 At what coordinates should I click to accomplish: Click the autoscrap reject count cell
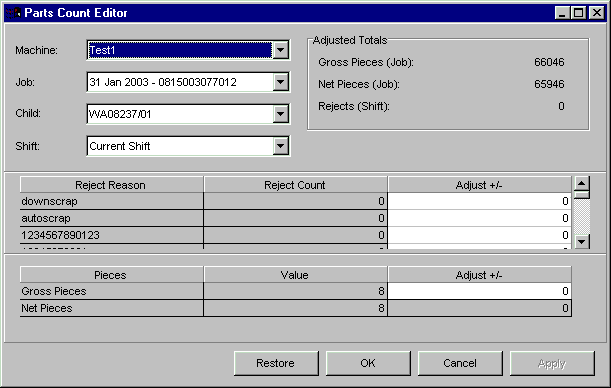coord(295,218)
